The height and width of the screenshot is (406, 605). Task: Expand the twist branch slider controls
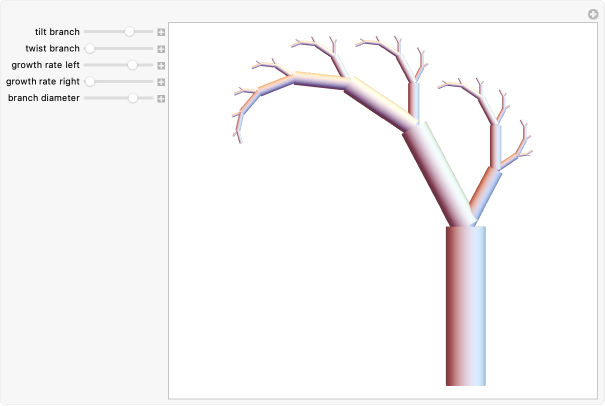pyautogui.click(x=161, y=48)
